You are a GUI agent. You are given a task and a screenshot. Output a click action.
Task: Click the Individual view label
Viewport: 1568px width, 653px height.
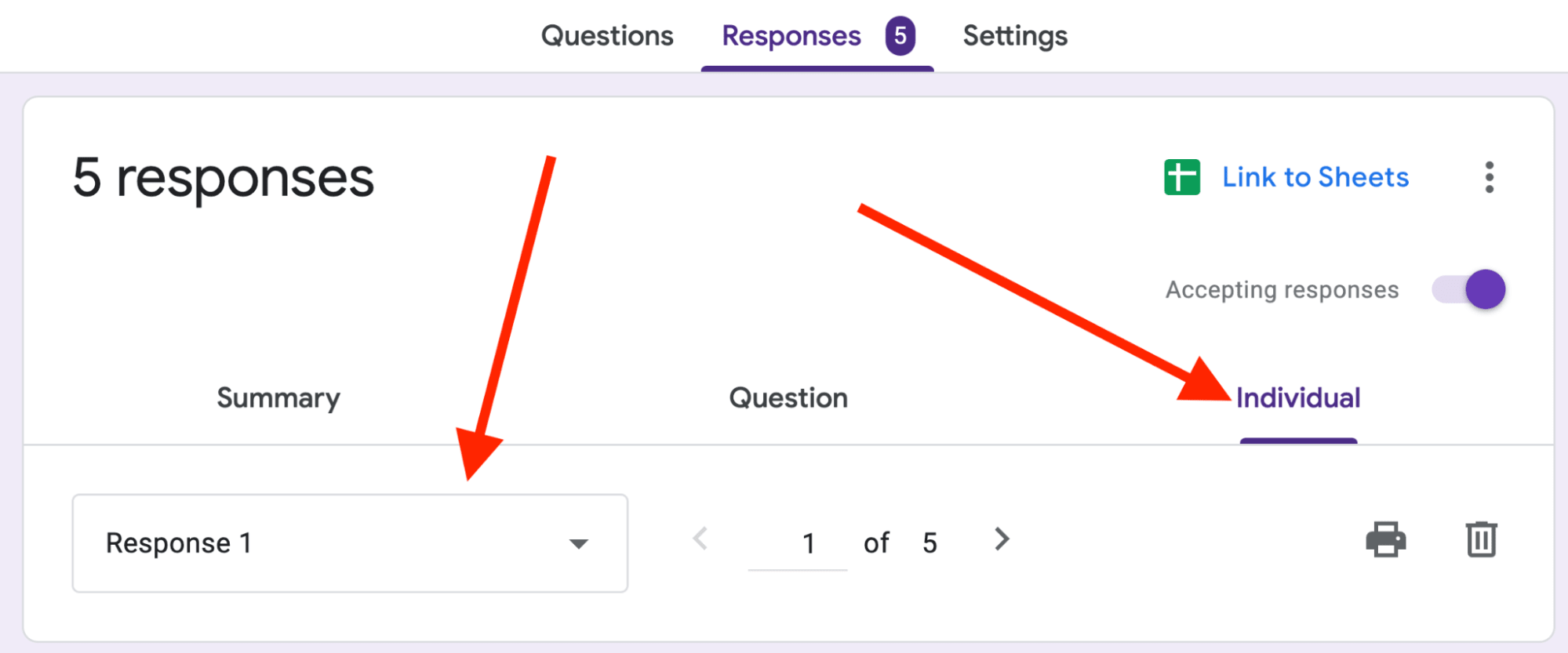pos(1298,397)
